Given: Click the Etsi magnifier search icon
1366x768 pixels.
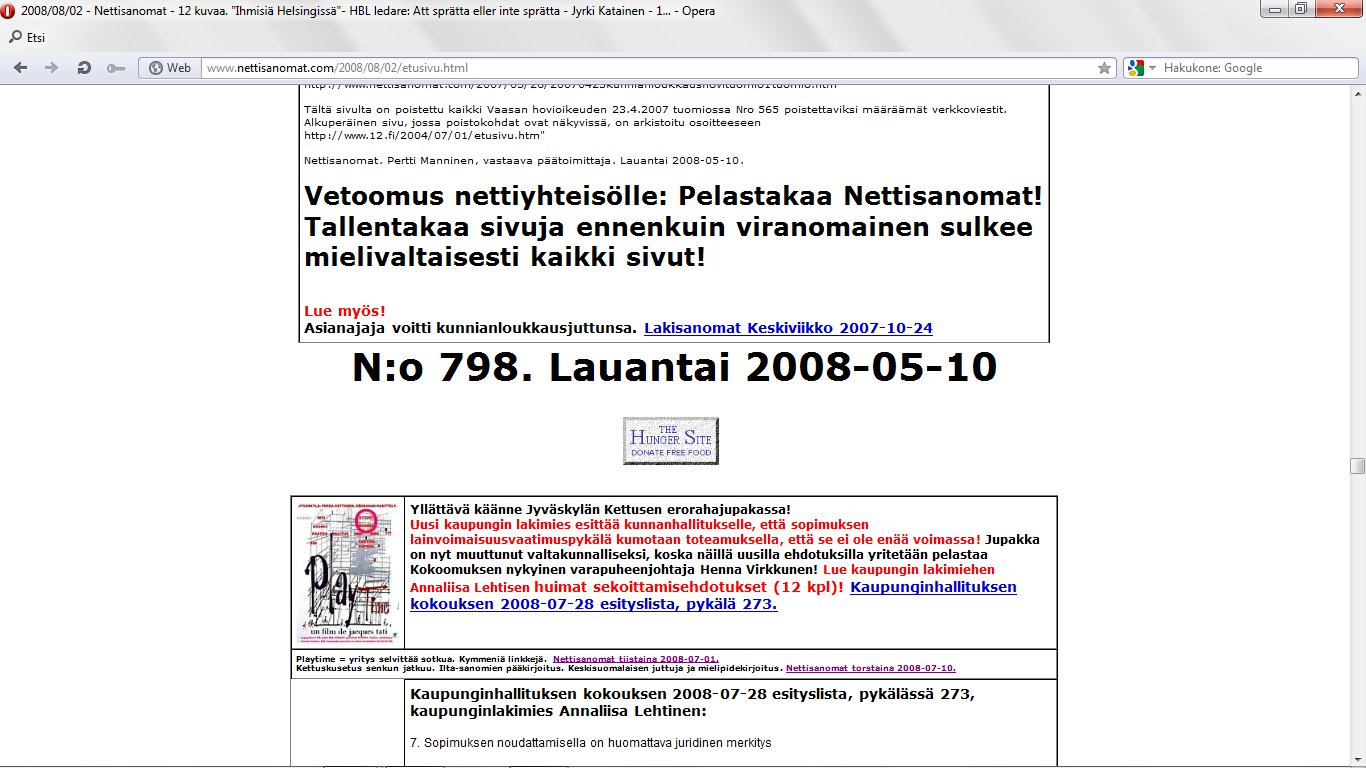Looking at the screenshot, I should tap(15, 38).
